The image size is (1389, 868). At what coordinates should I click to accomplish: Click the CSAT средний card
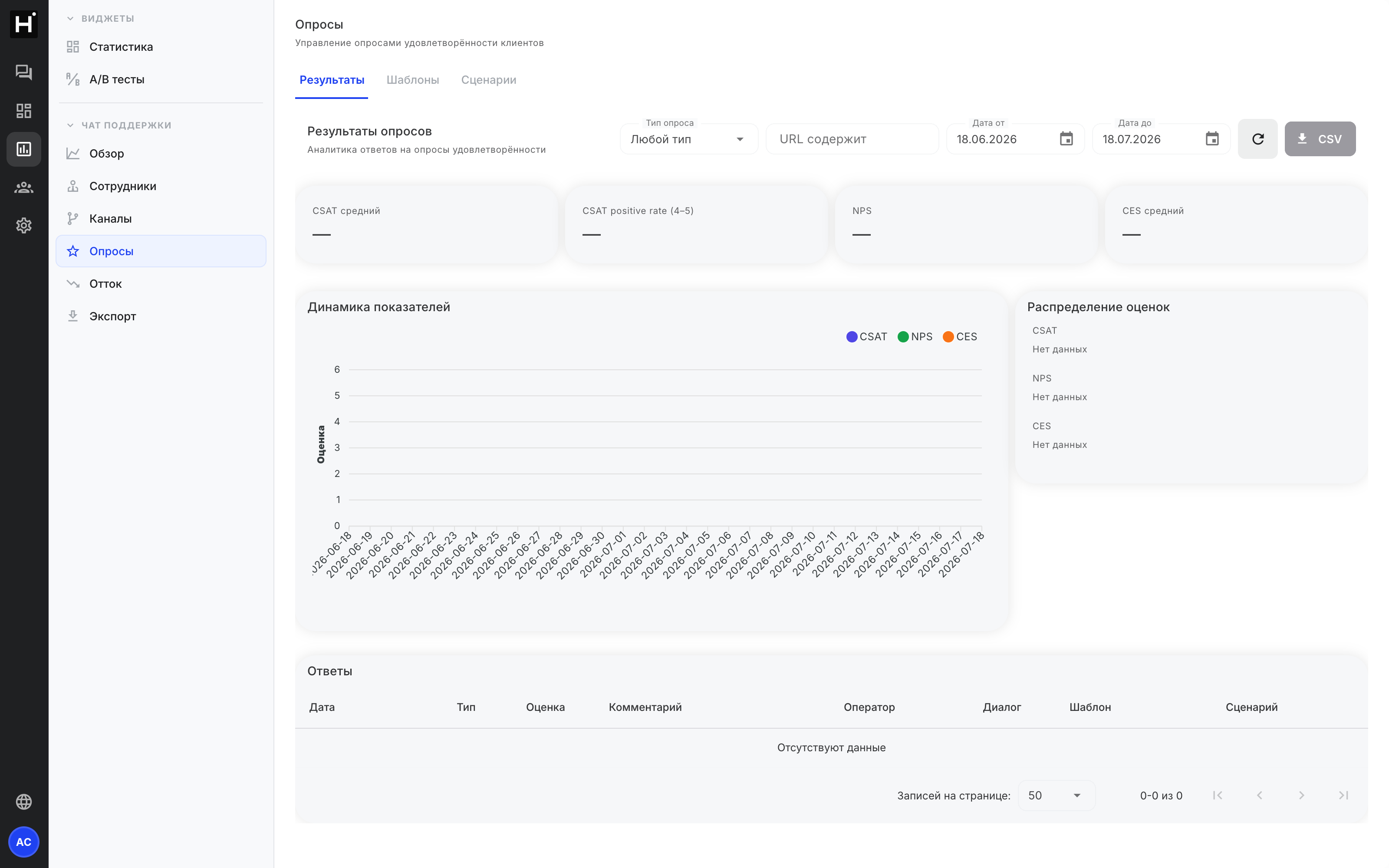pos(426,224)
